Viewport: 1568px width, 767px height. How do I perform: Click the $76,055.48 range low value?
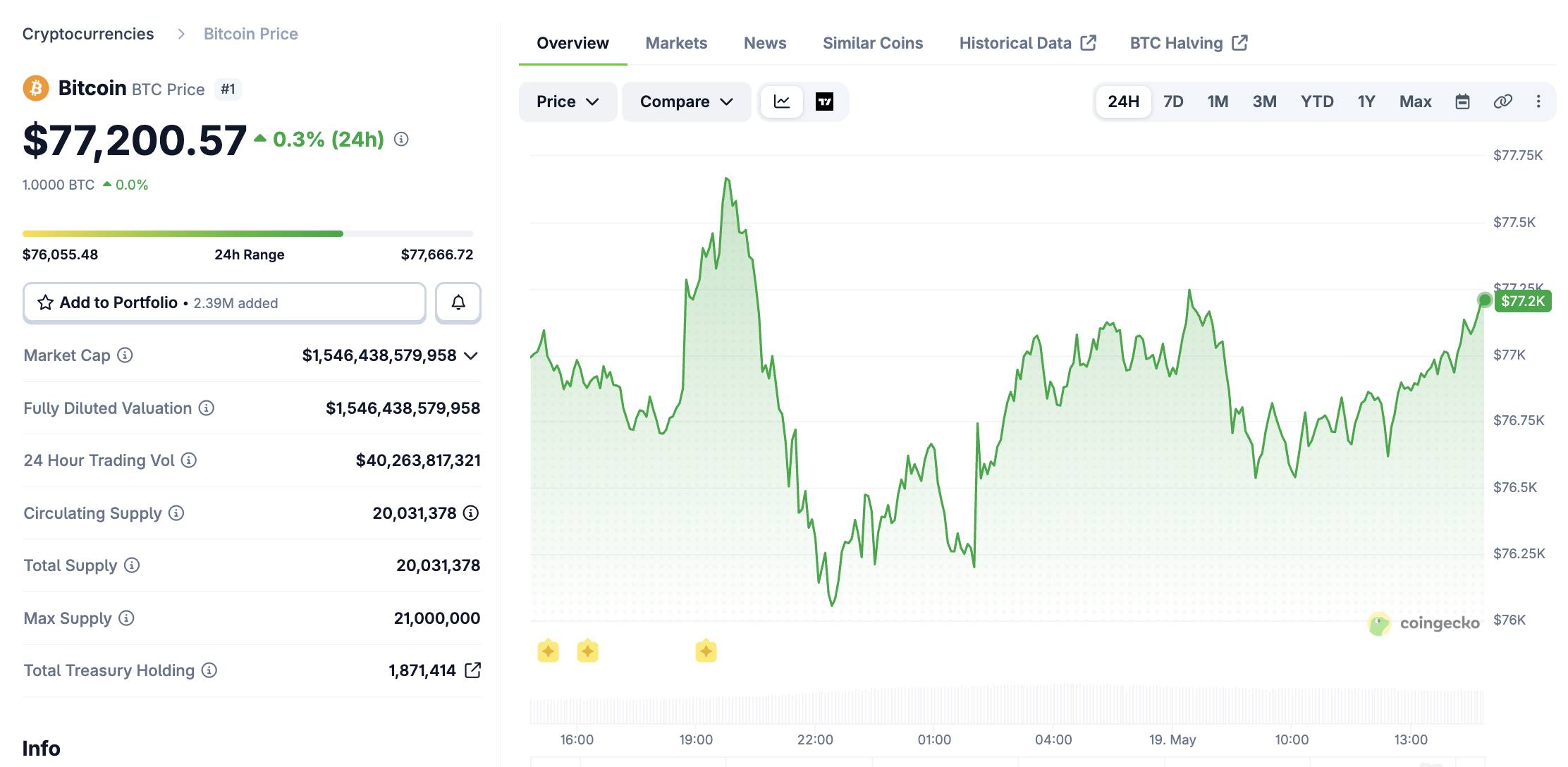(x=61, y=254)
